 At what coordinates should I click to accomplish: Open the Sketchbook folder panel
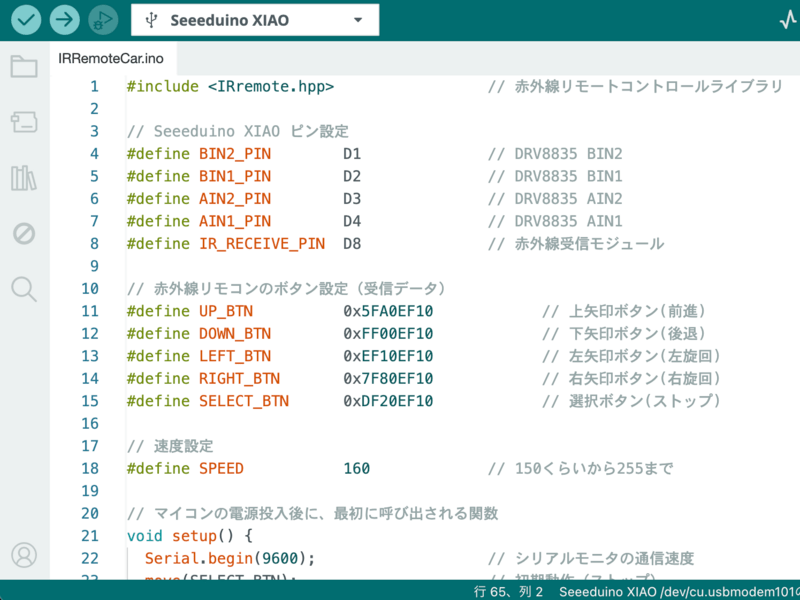[x=24, y=67]
